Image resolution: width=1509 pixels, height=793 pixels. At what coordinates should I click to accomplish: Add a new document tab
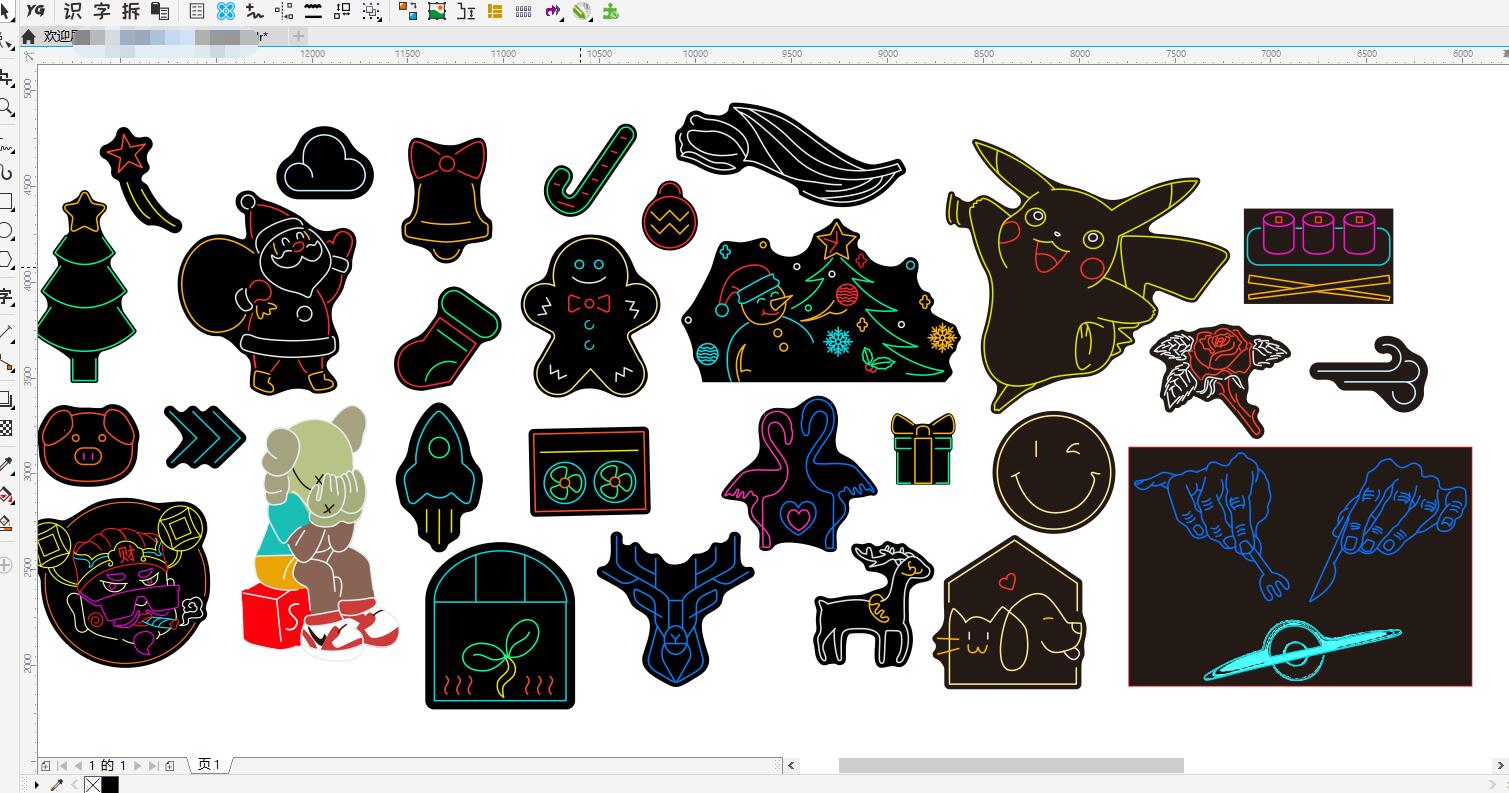(x=298, y=36)
